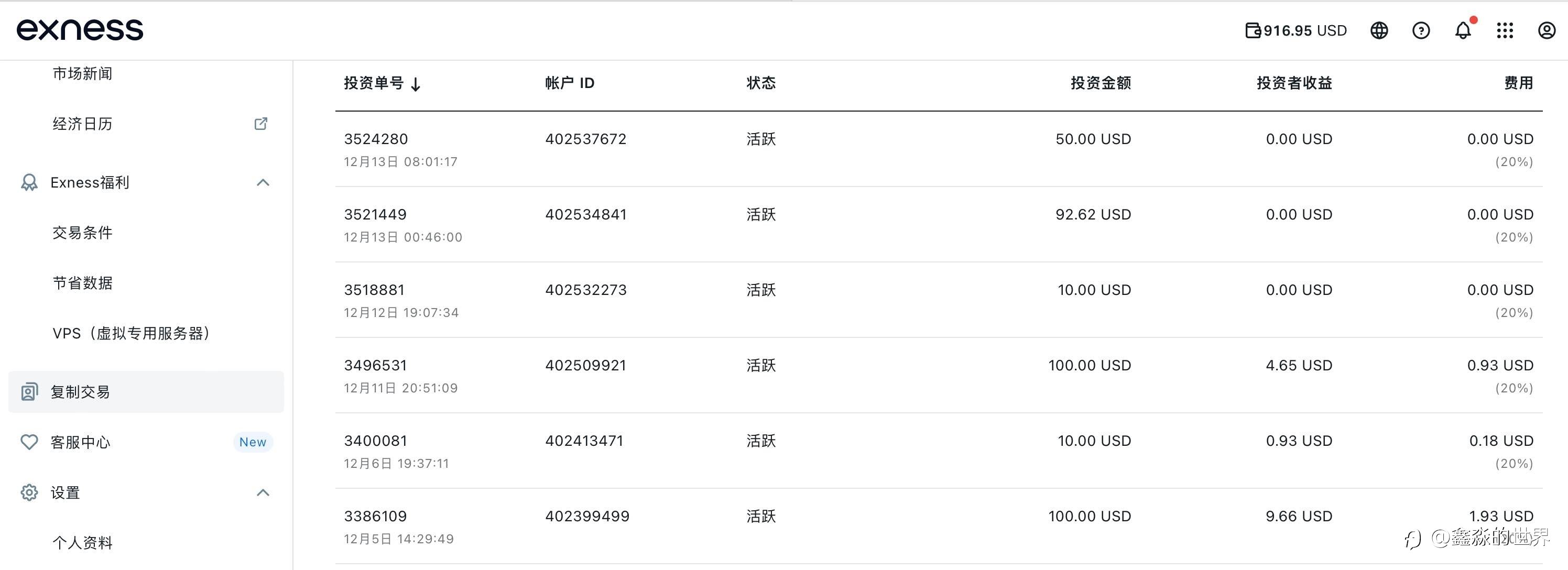The height and width of the screenshot is (570, 1568).
Task: Click the help question mark icon
Action: coord(1421,30)
